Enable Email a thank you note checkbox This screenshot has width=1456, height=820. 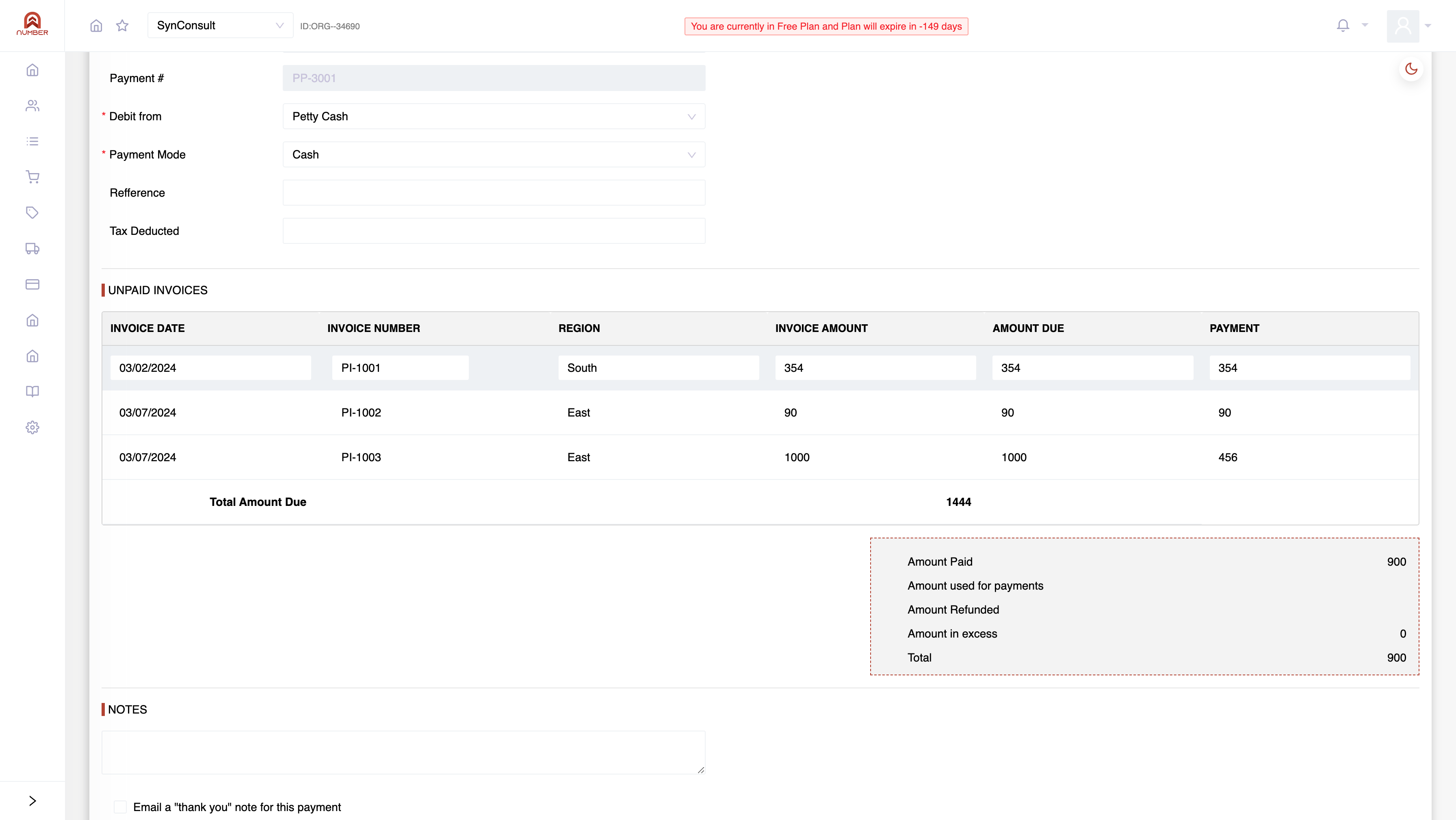(x=120, y=807)
